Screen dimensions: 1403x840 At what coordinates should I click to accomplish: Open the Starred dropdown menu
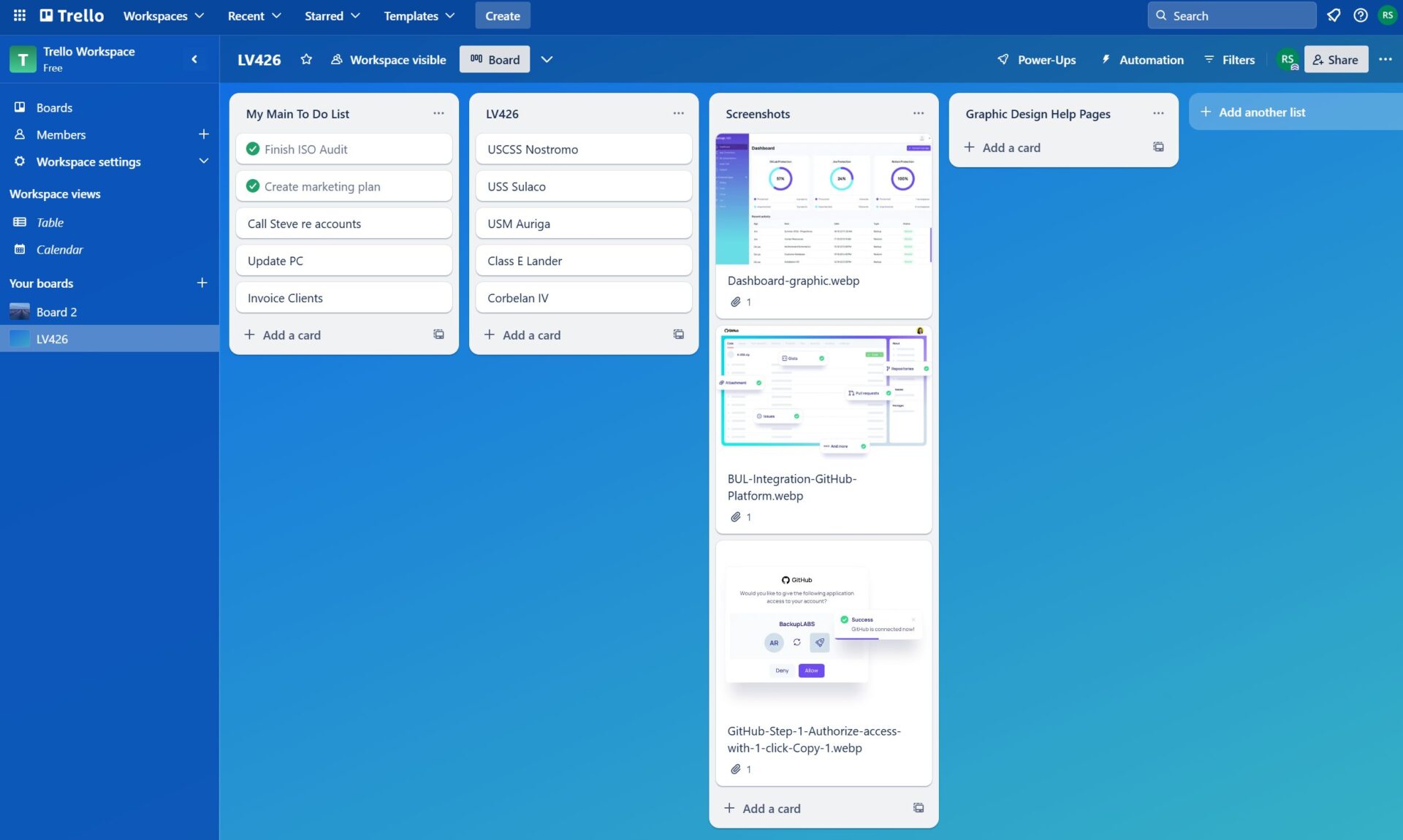332,15
